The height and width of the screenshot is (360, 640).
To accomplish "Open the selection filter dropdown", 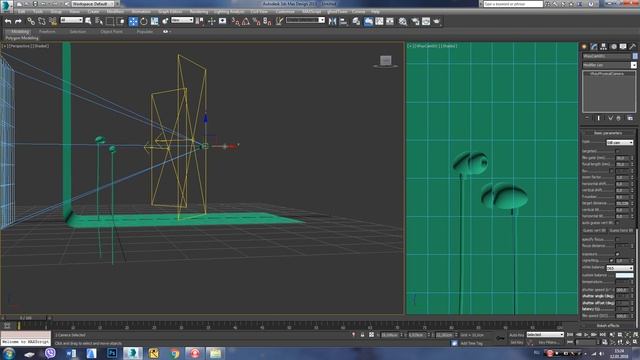I will click(71, 20).
